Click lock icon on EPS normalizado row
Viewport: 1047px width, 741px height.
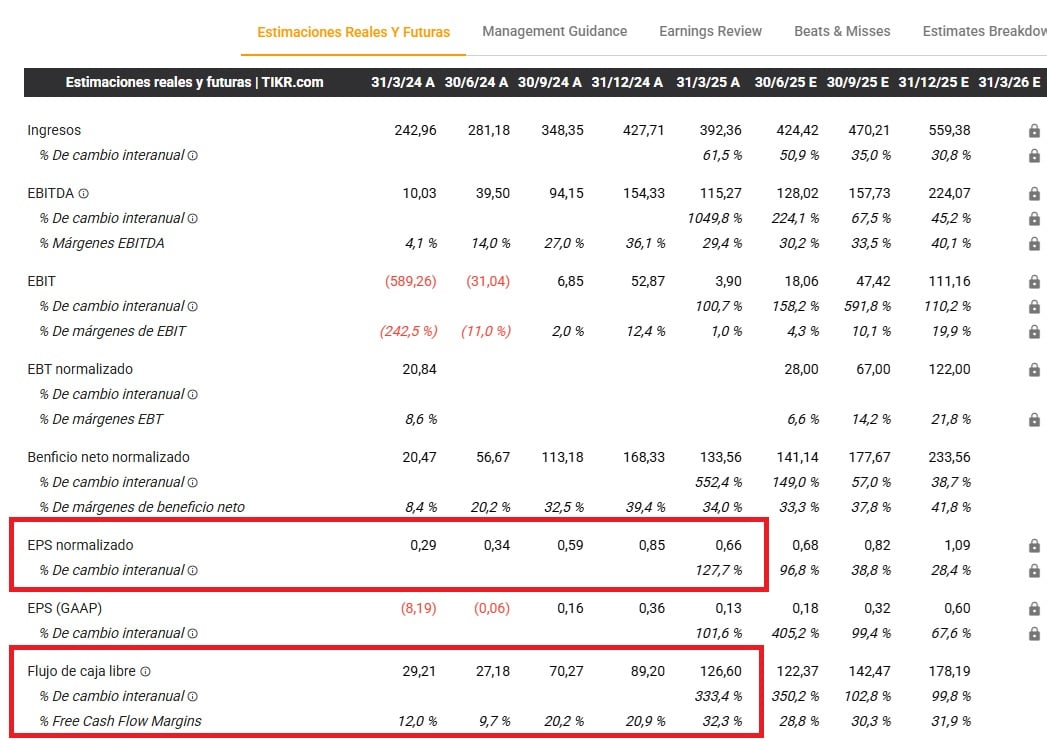[1034, 546]
